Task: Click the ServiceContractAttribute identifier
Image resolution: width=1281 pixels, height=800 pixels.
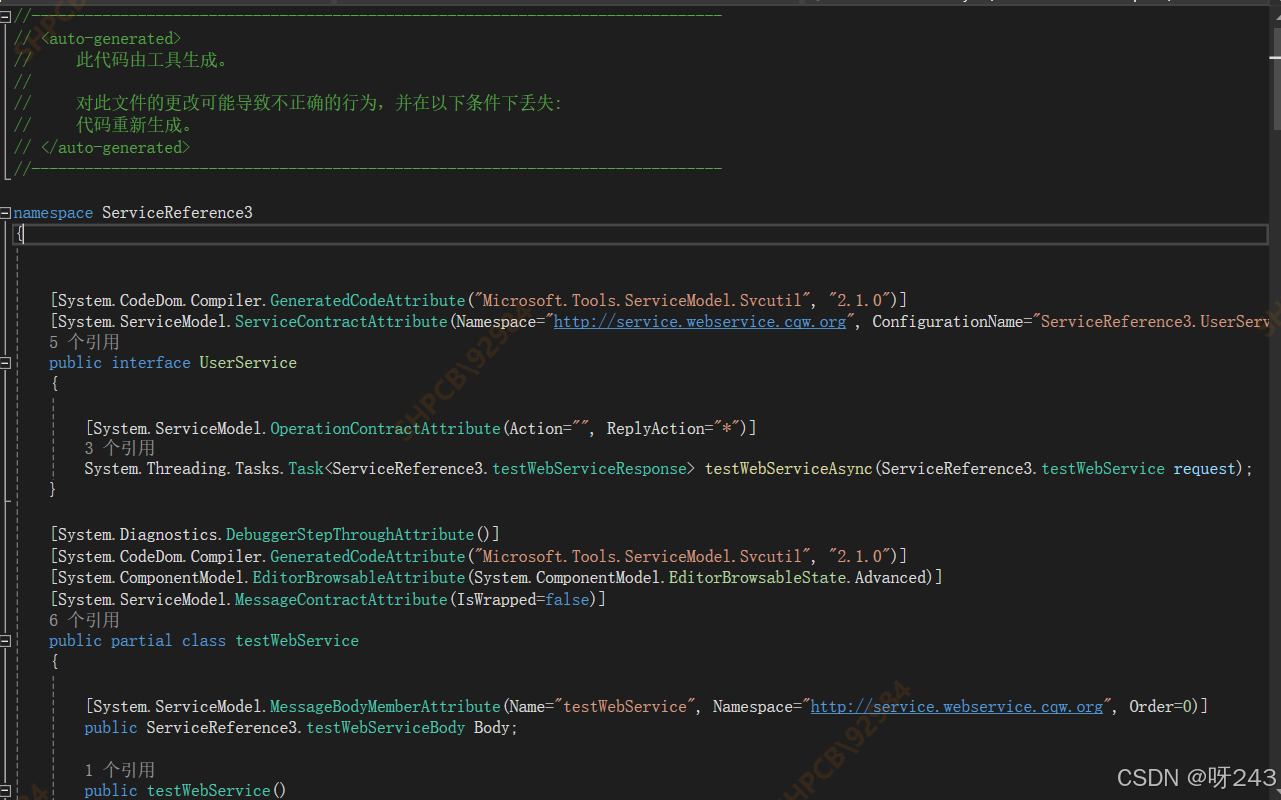Action: point(341,321)
